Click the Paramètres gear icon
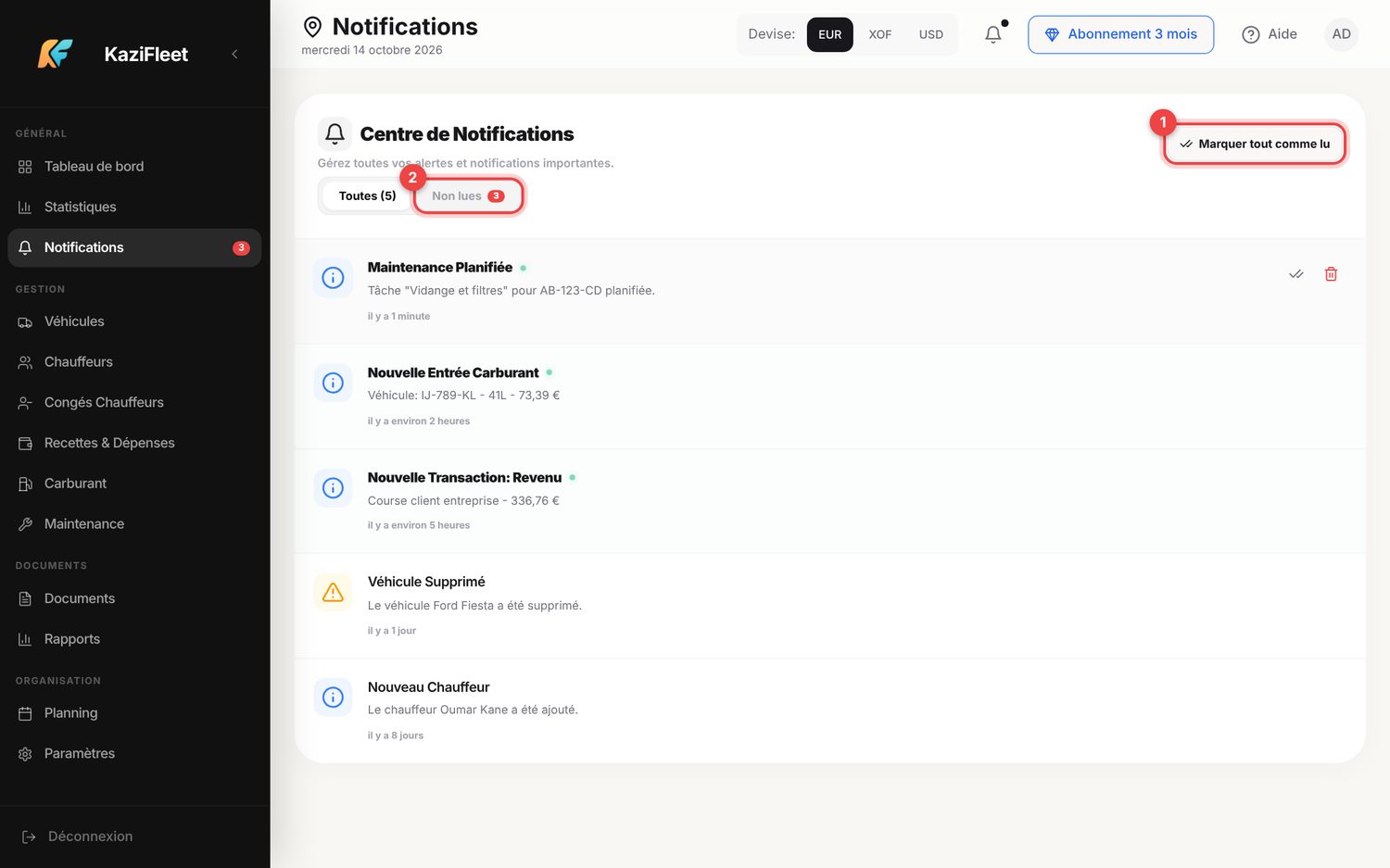 (25, 754)
